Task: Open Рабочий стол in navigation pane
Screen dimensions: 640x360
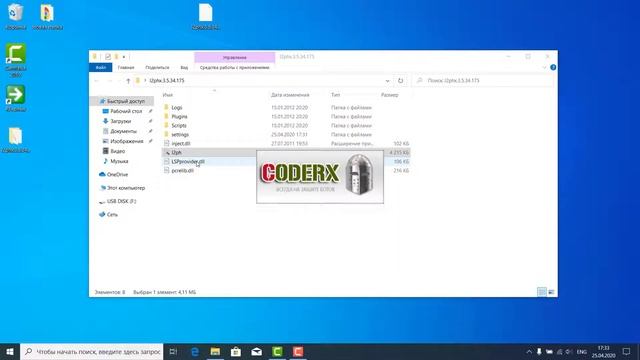Action: [x=126, y=111]
